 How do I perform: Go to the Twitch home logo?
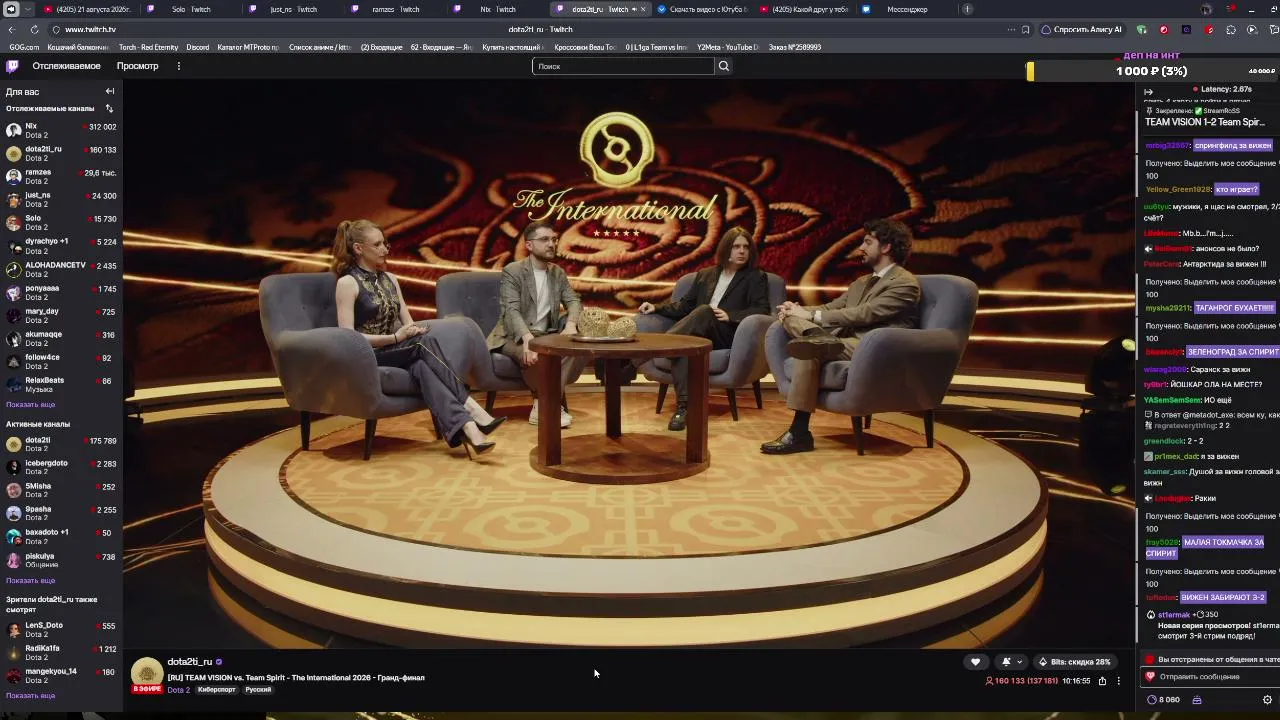(12, 66)
